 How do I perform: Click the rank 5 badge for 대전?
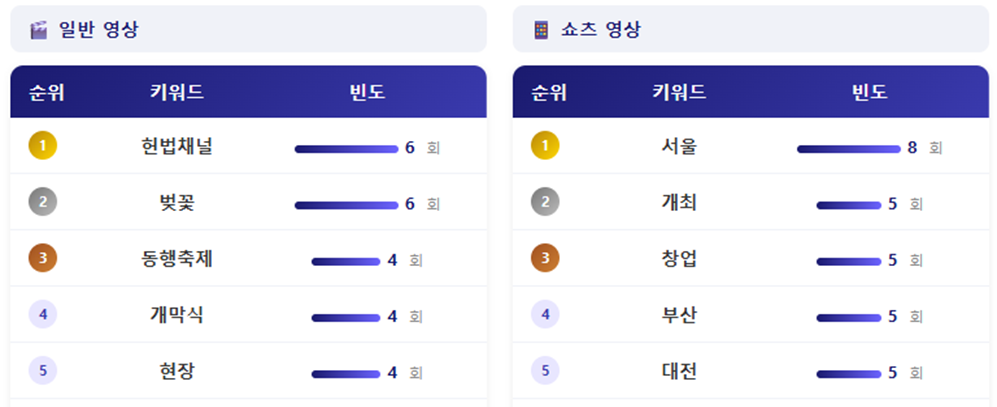click(x=544, y=372)
